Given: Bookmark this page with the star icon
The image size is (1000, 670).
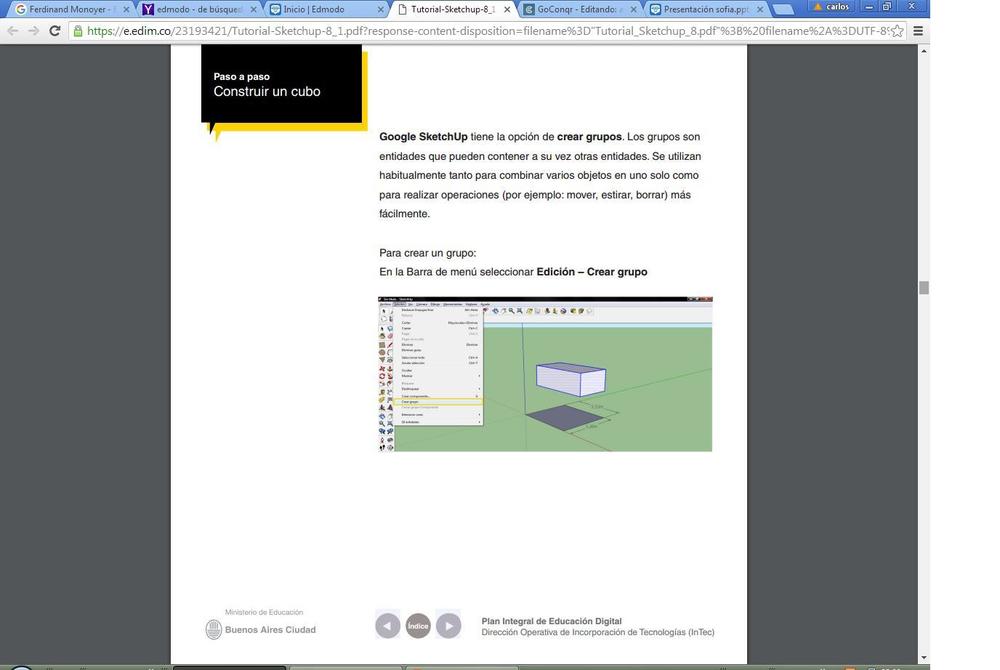Looking at the screenshot, I should click(x=897, y=31).
